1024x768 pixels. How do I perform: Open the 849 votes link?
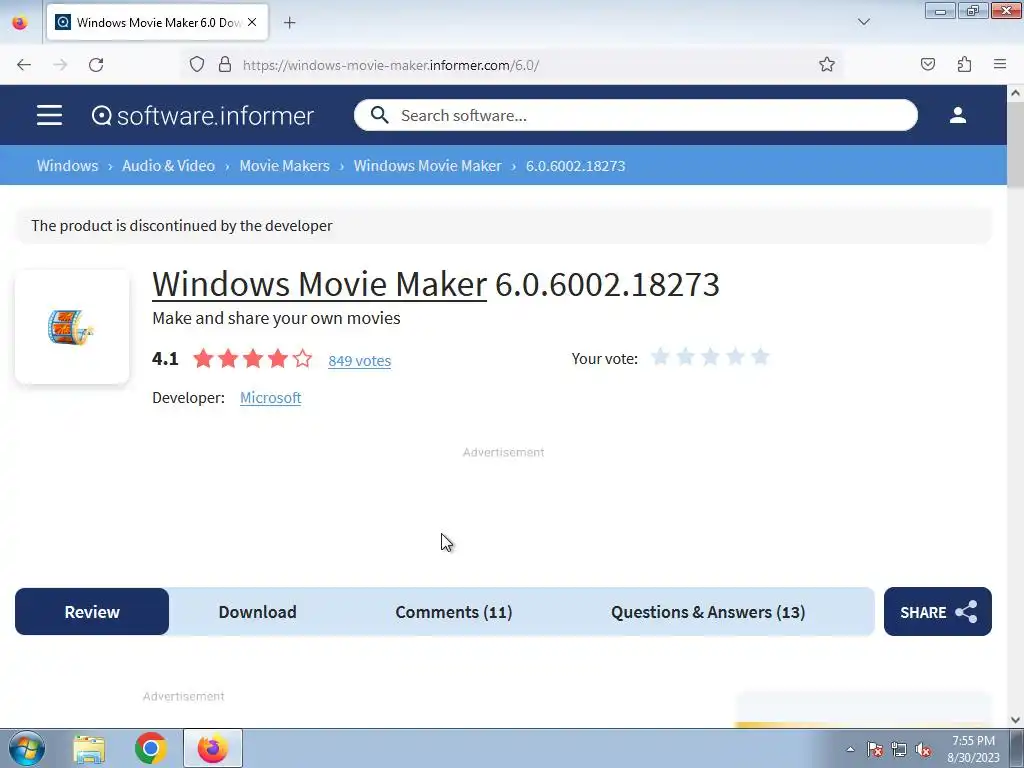359,360
